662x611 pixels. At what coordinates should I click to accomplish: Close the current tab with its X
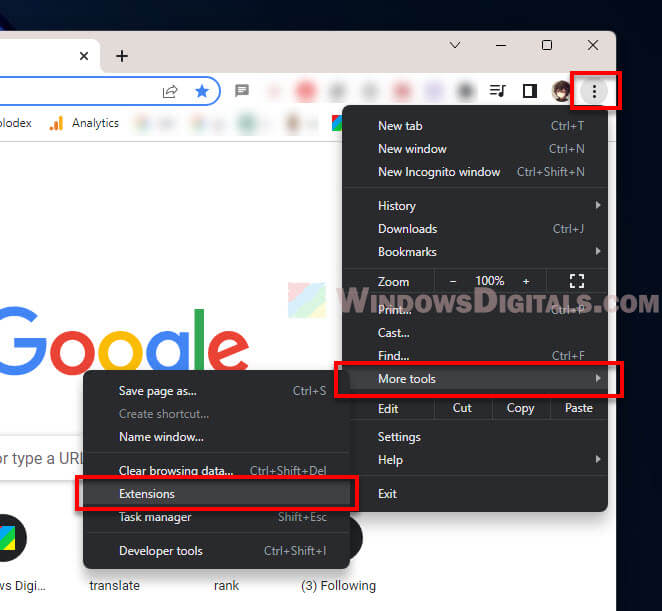(84, 56)
